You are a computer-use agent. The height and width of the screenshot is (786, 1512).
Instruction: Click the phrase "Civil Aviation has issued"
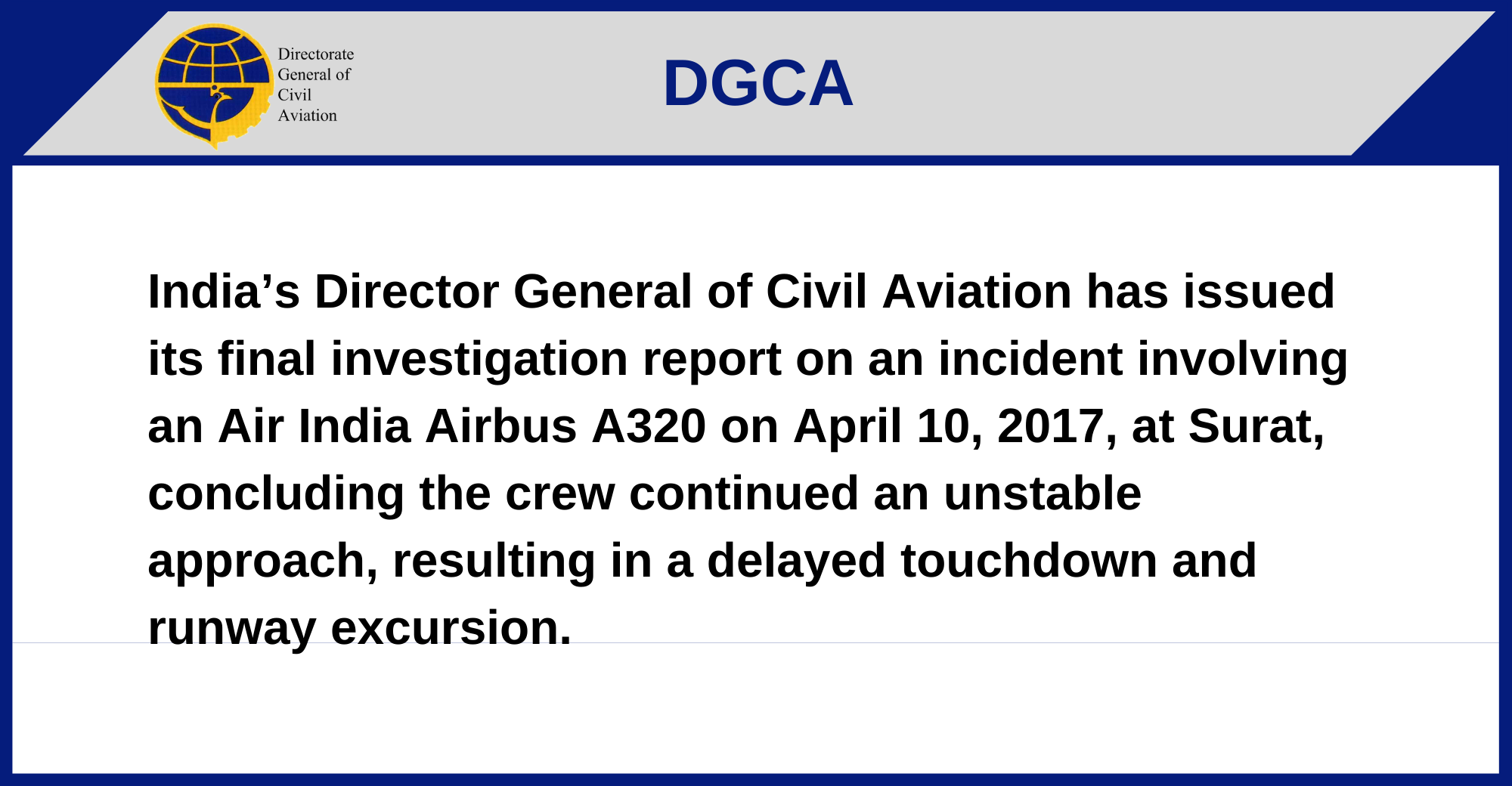[1050, 292]
